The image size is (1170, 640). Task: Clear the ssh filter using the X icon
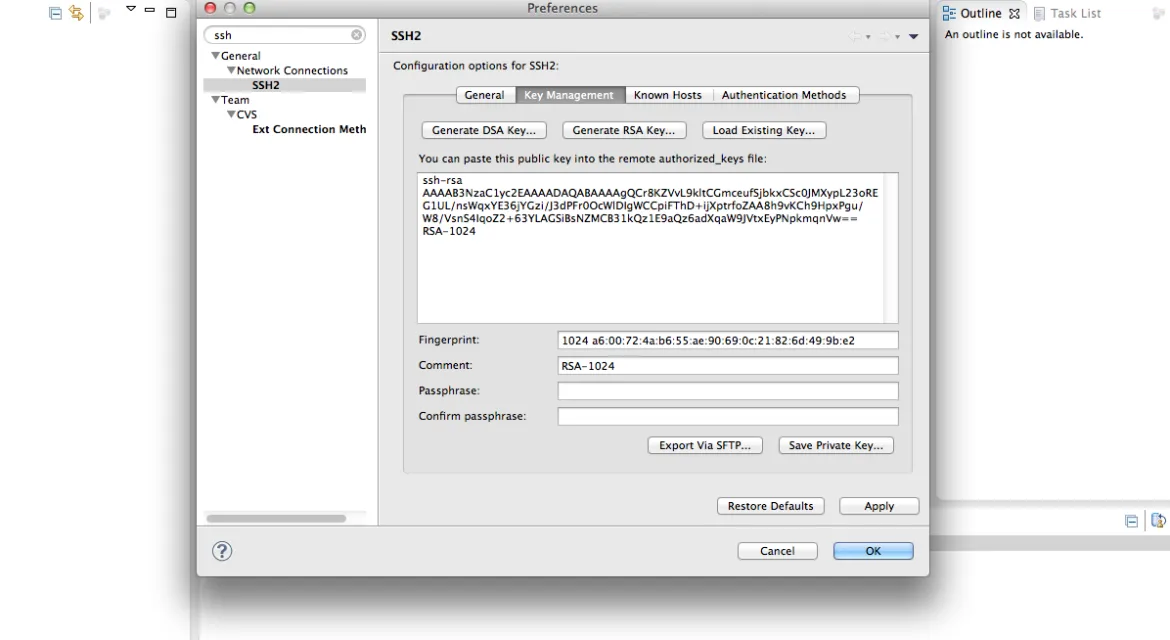[356, 34]
